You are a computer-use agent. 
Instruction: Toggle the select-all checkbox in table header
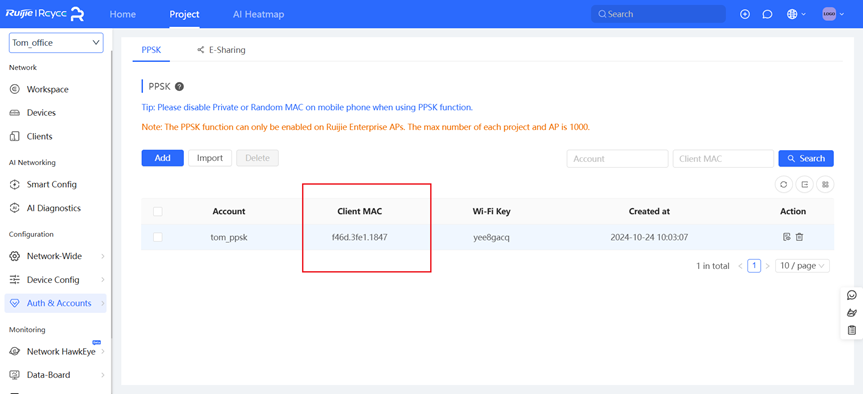158,211
